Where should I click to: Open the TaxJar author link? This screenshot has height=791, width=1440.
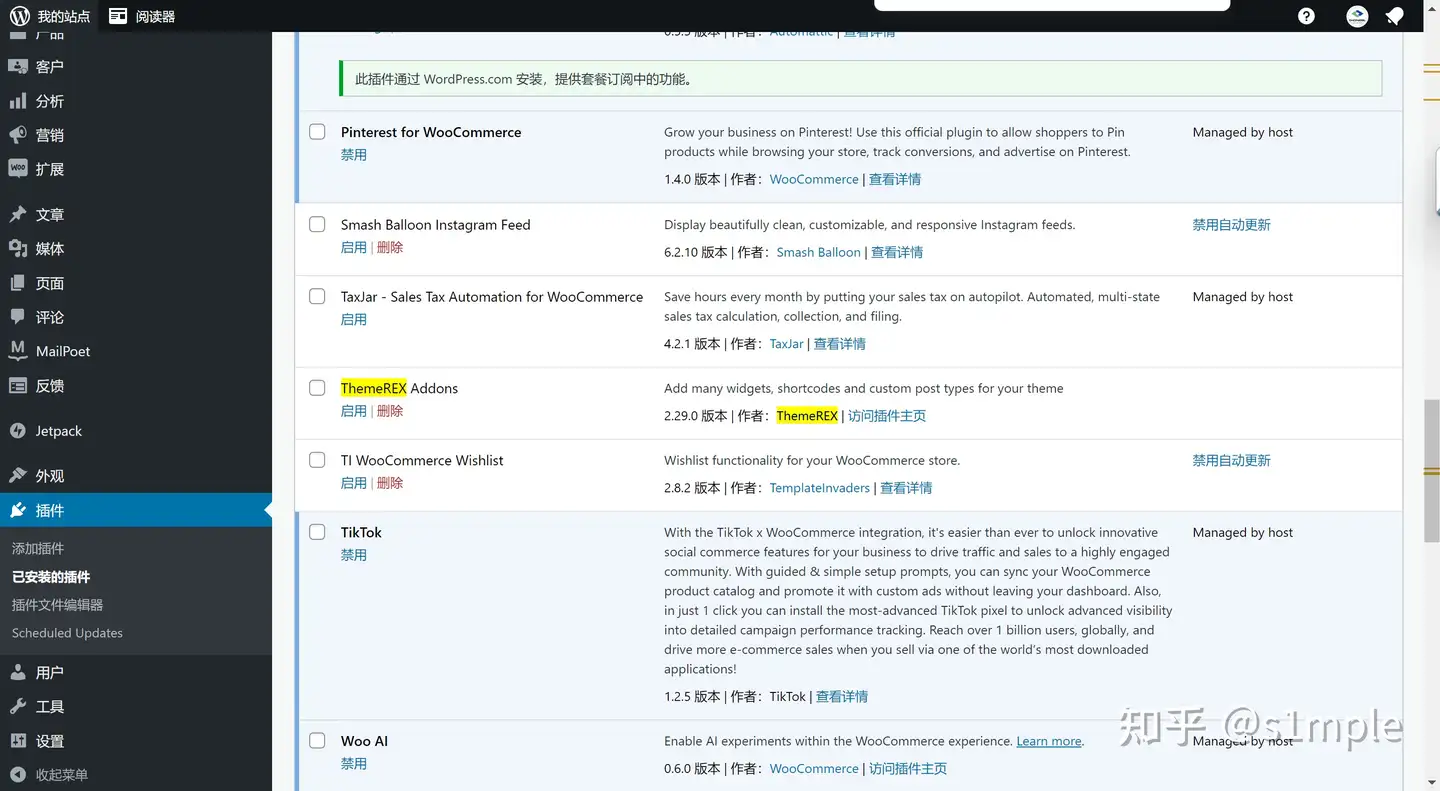[x=787, y=344]
